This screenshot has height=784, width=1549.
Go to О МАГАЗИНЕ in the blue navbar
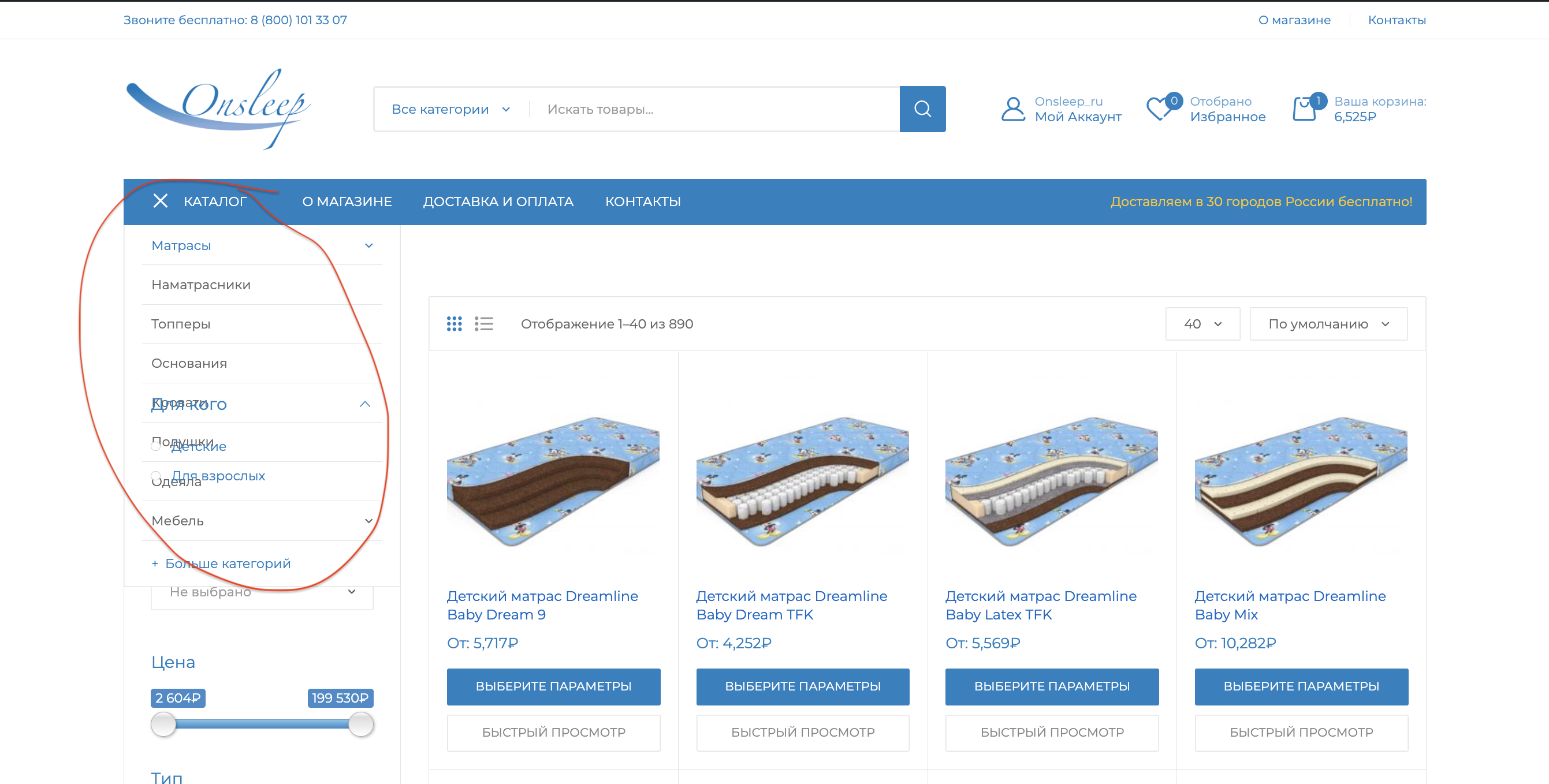pyautogui.click(x=347, y=201)
